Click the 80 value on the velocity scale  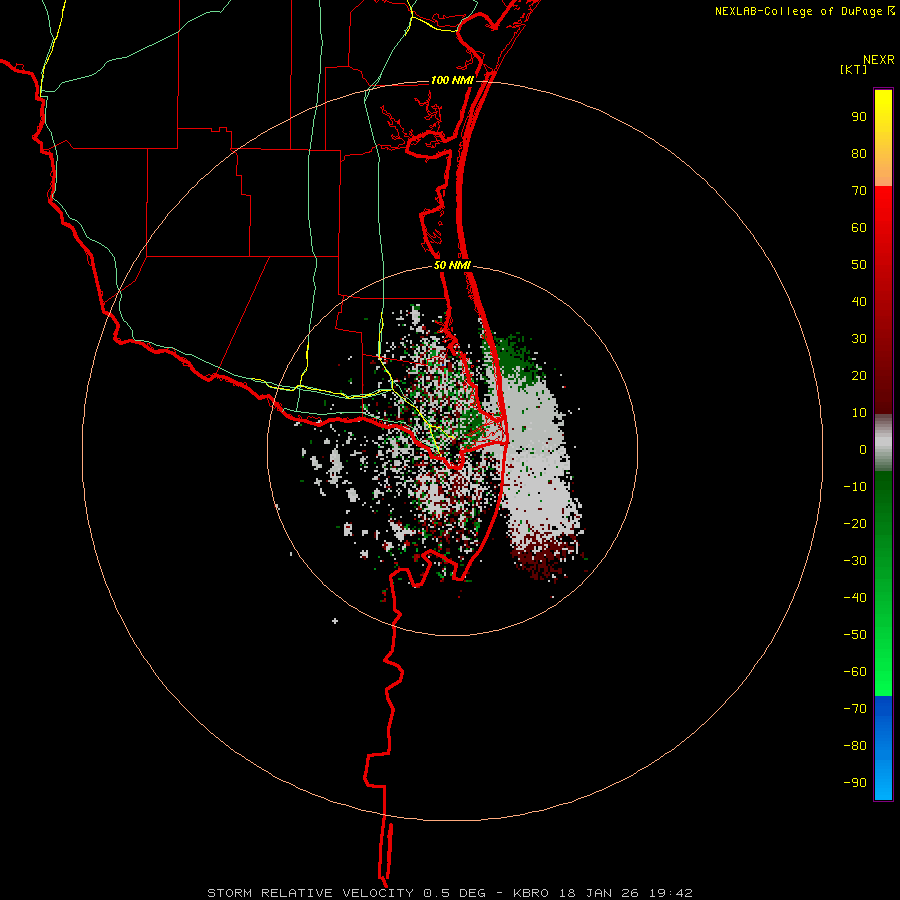coord(859,153)
